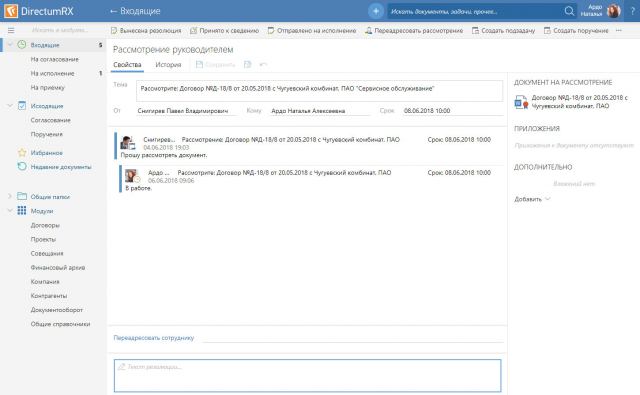The image size is (640, 395).
Task: Open the Финансовый архив module
Action: click(x=58, y=268)
